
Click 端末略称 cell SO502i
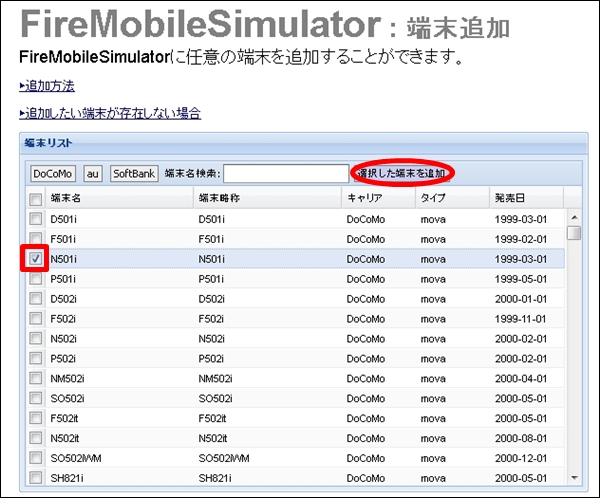click(x=215, y=398)
